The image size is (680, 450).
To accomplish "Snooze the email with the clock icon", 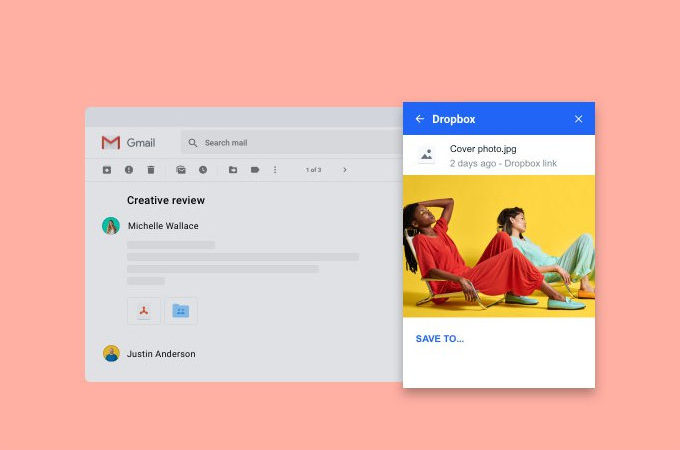I will [x=203, y=170].
